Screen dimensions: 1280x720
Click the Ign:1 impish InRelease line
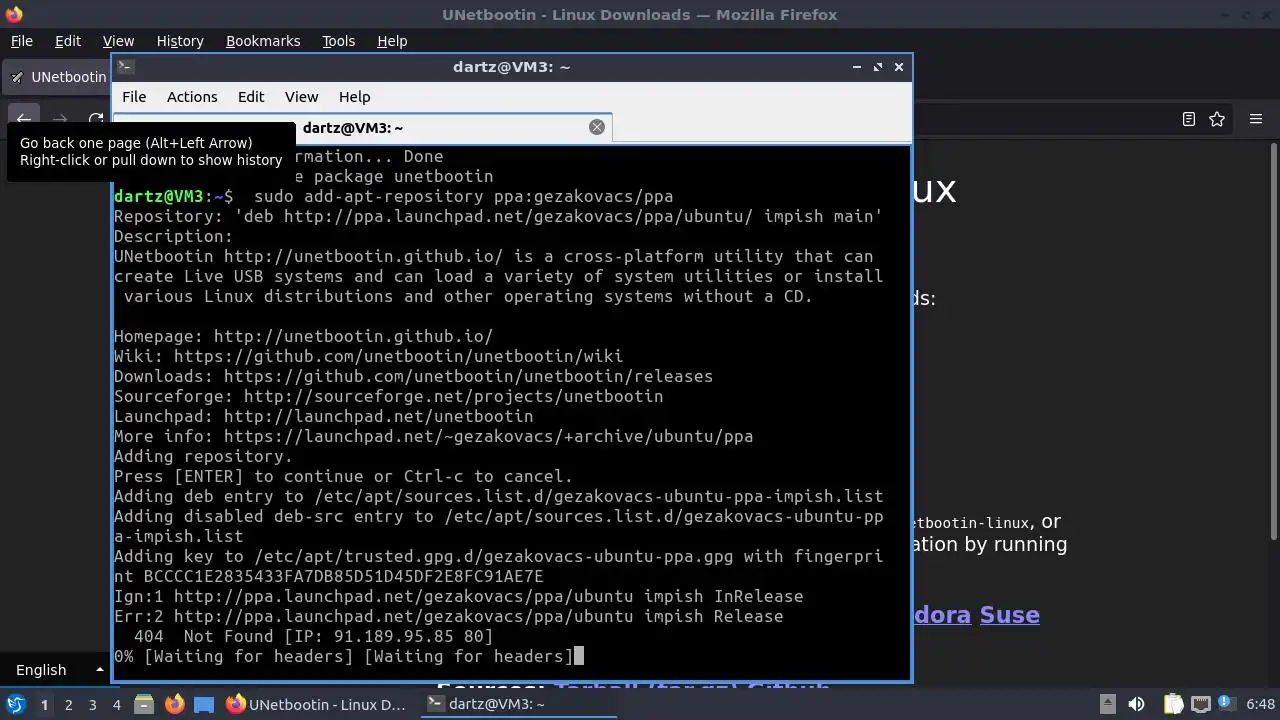(x=458, y=596)
